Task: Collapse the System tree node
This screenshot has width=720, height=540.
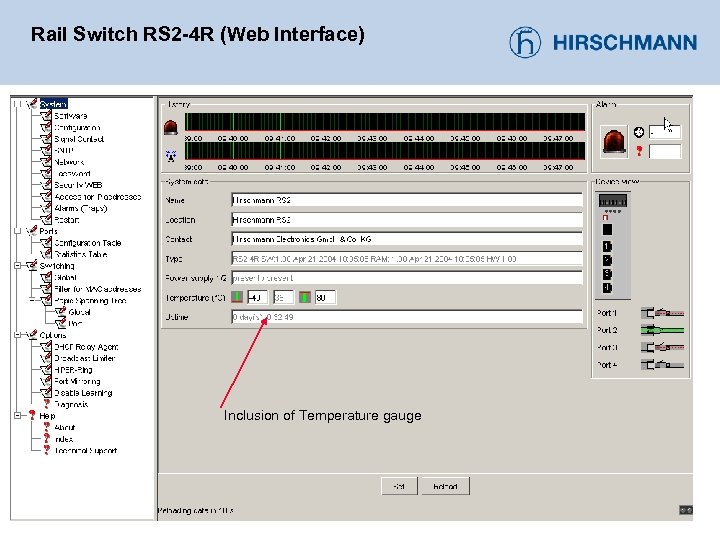Action: pyautogui.click(x=17, y=104)
